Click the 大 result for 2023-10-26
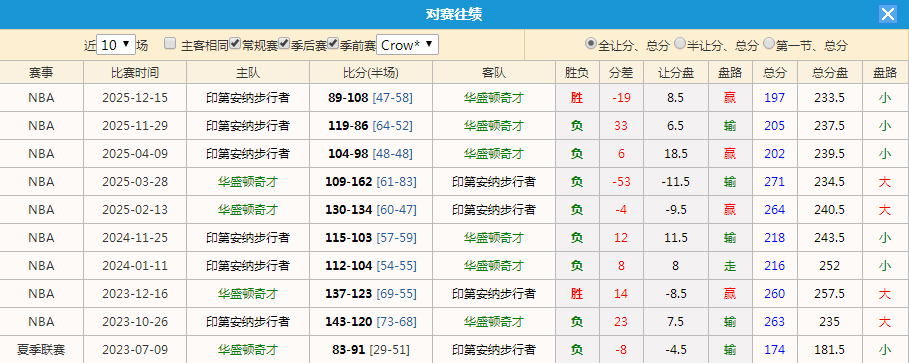This screenshot has height=363, width=909. [x=885, y=321]
